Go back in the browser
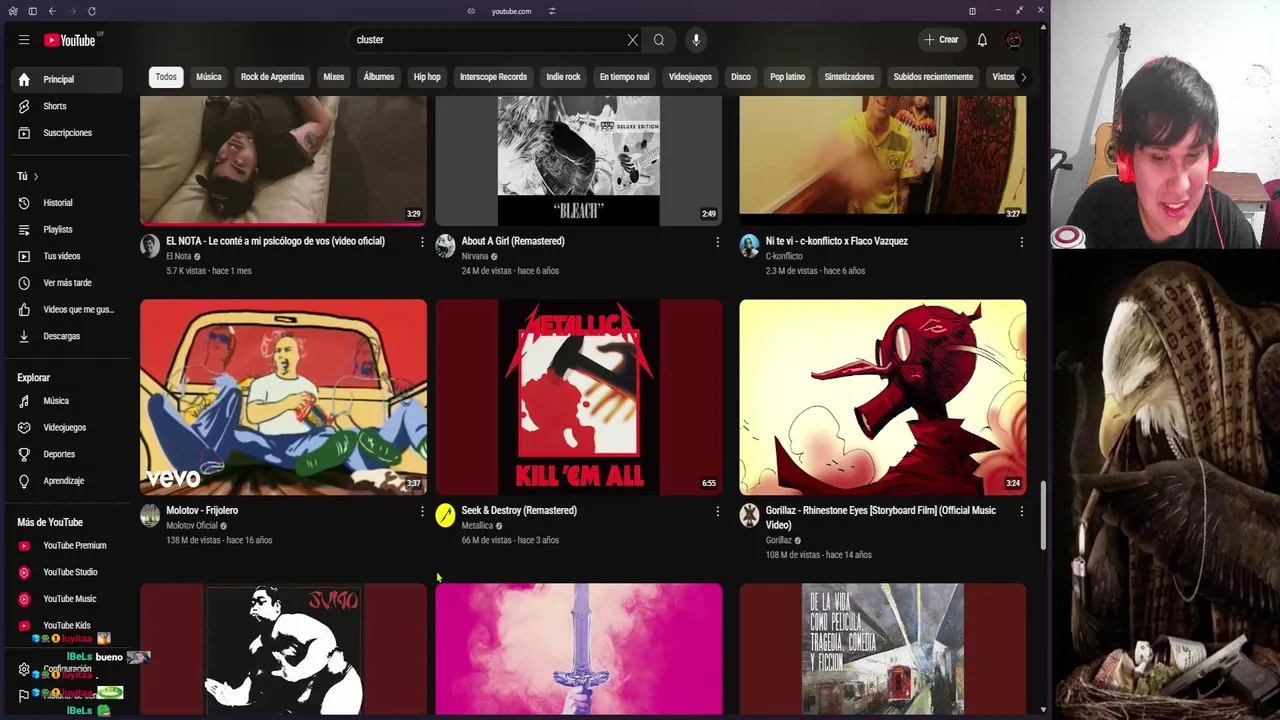The width and height of the screenshot is (1280, 720). tap(52, 11)
